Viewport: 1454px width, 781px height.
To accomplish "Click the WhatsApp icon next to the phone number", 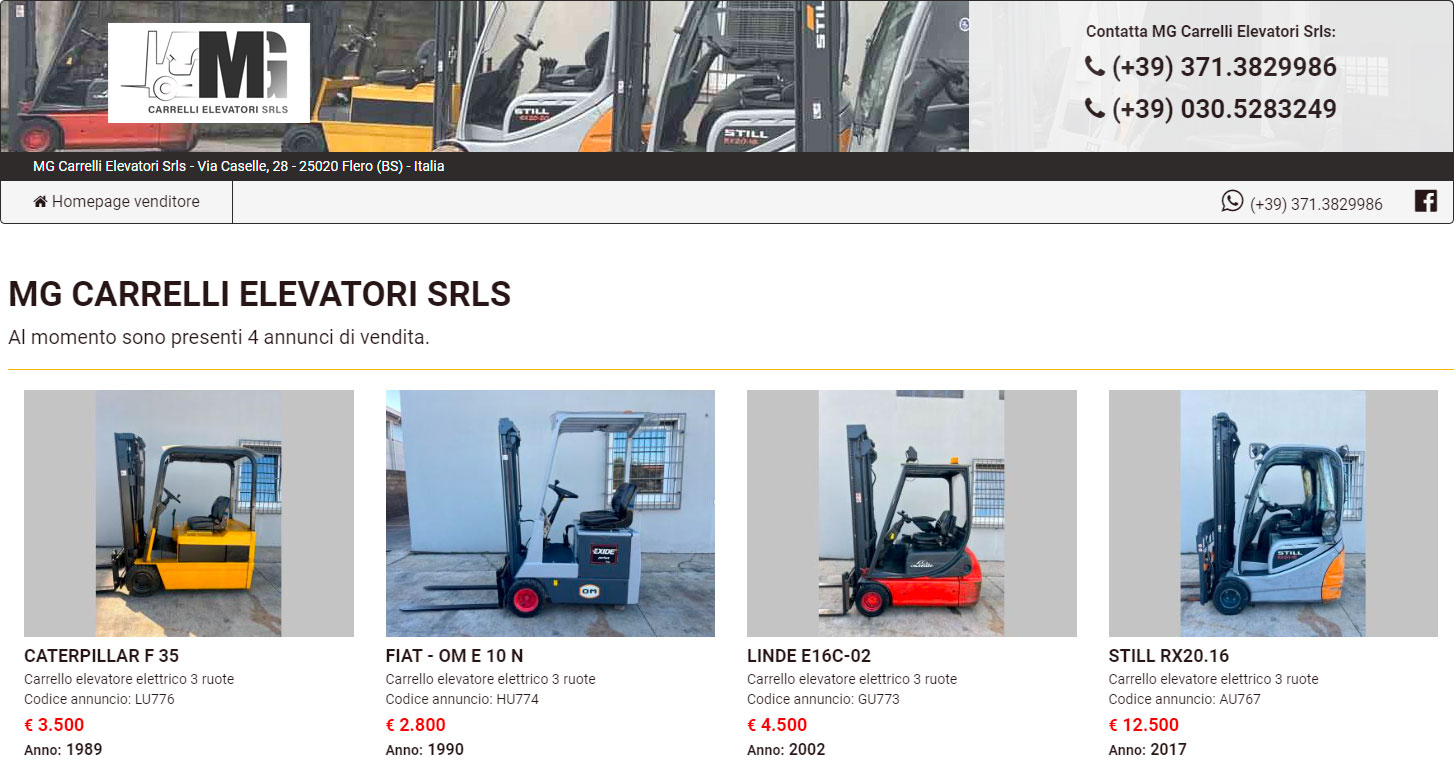I will pos(1232,201).
